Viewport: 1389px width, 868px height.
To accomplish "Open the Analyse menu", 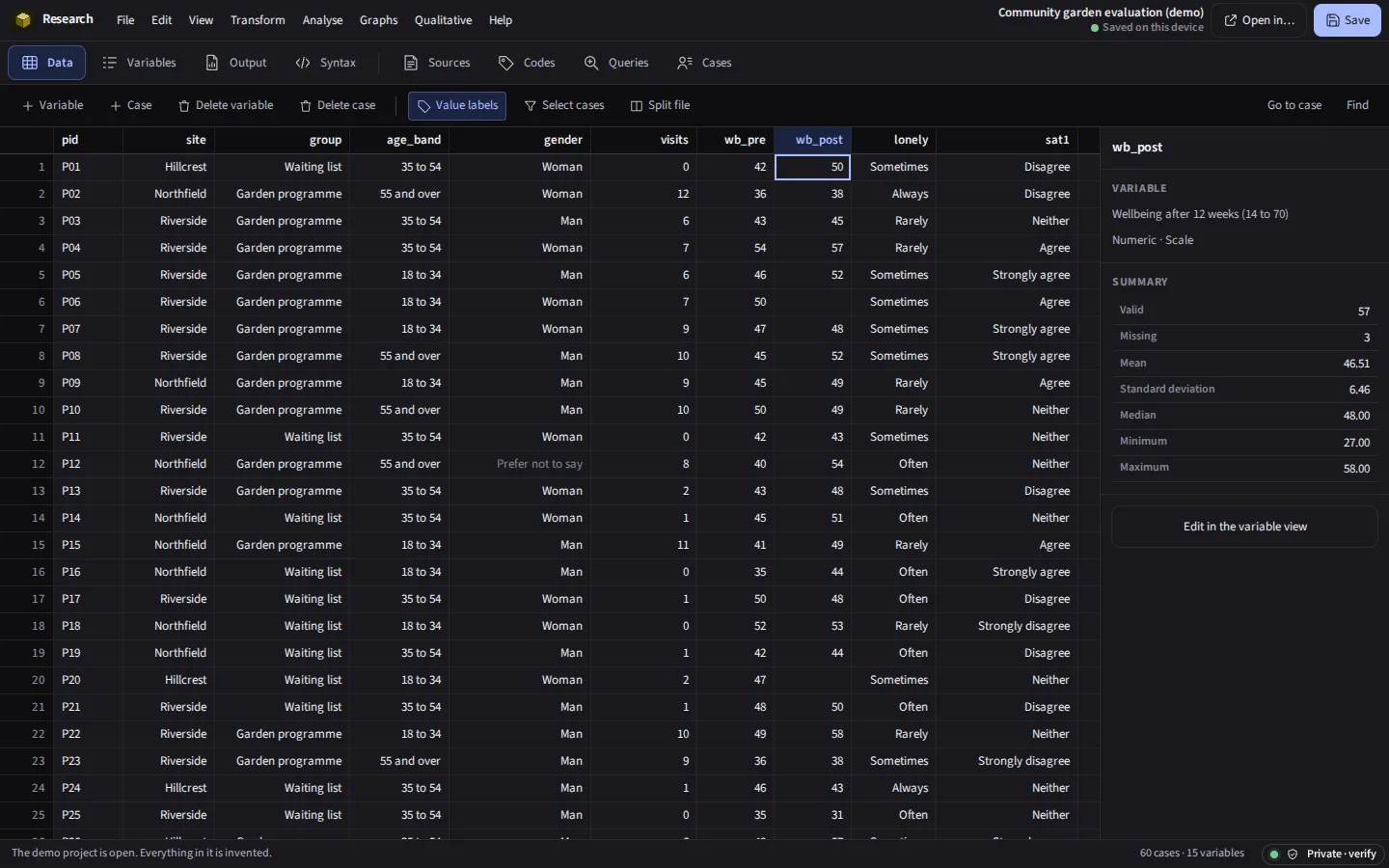I will [322, 20].
